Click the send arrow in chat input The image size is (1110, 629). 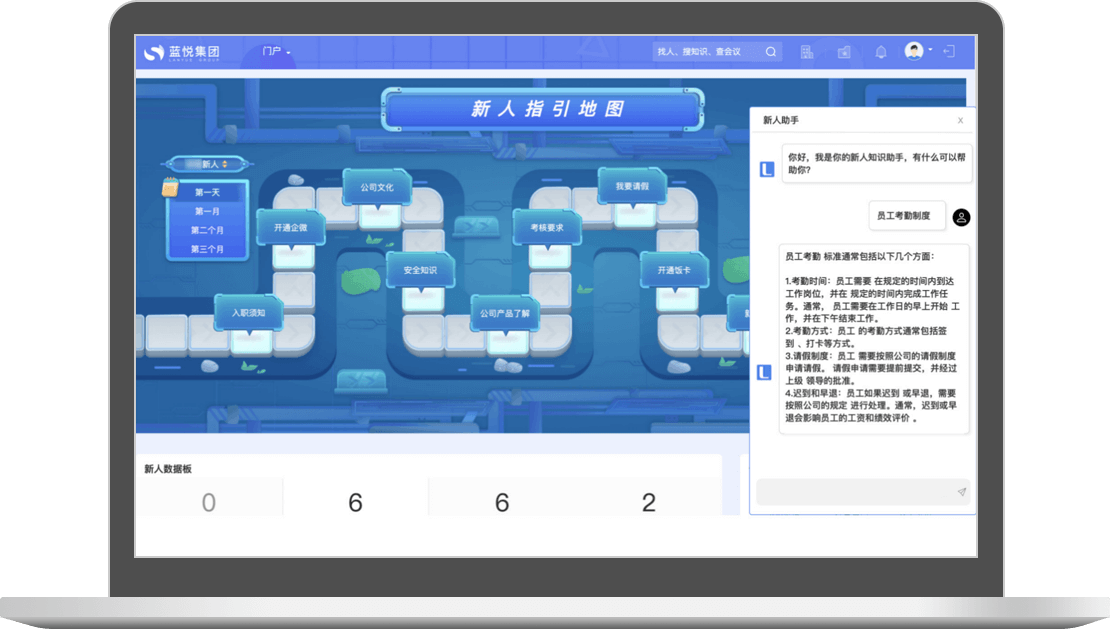[x=961, y=492]
